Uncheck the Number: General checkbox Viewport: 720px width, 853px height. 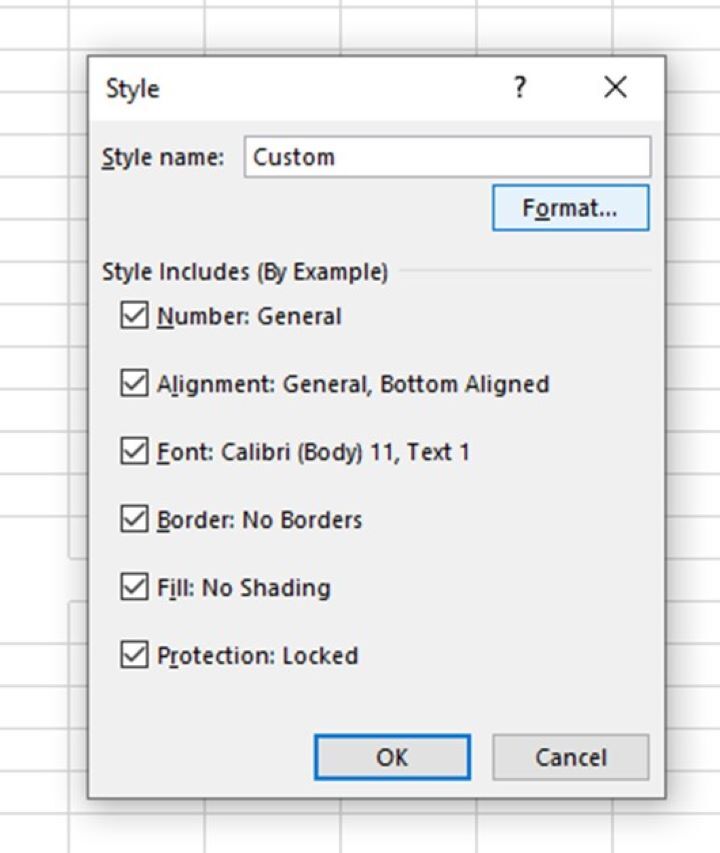coord(133,316)
